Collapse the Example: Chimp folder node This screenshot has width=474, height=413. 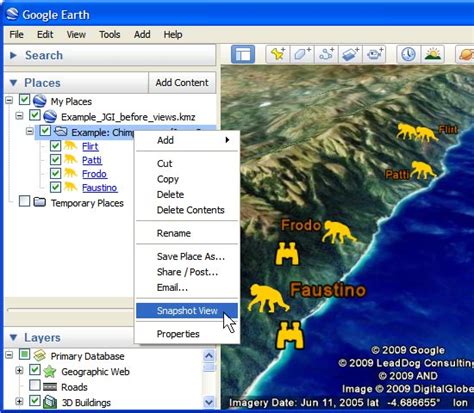point(30,131)
